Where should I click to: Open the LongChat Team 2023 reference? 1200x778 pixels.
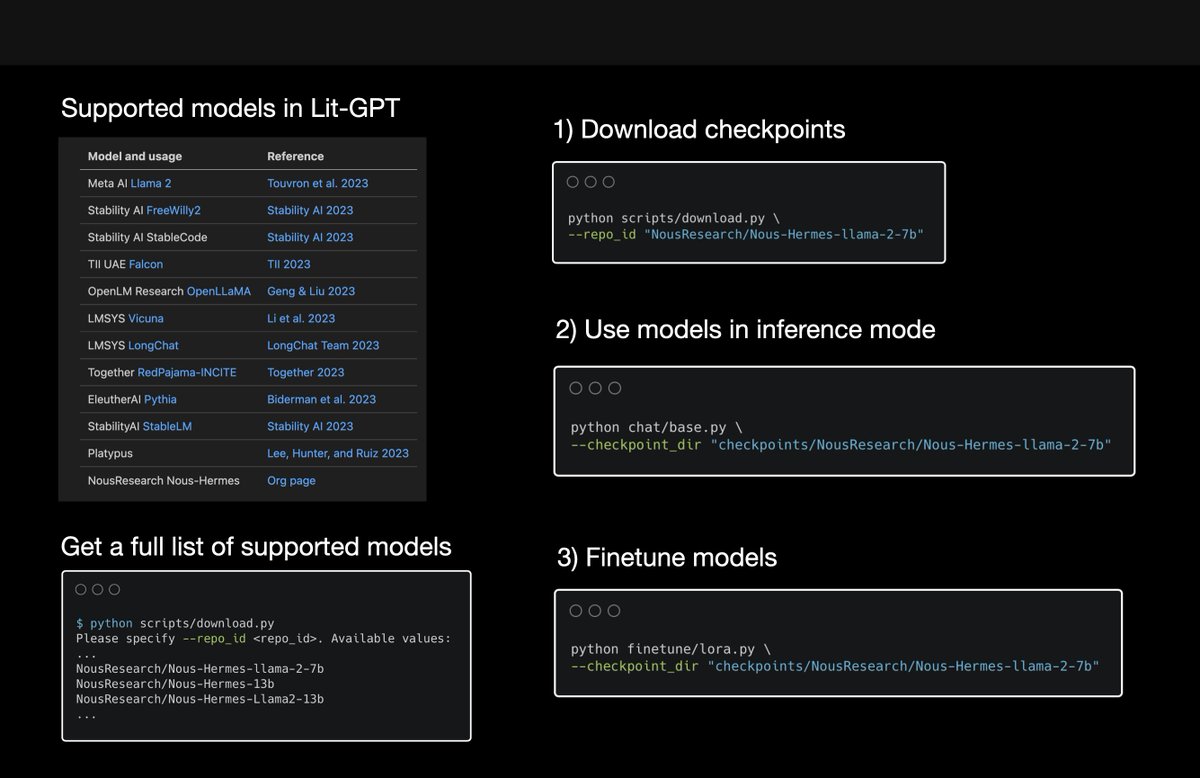pyautogui.click(x=323, y=345)
